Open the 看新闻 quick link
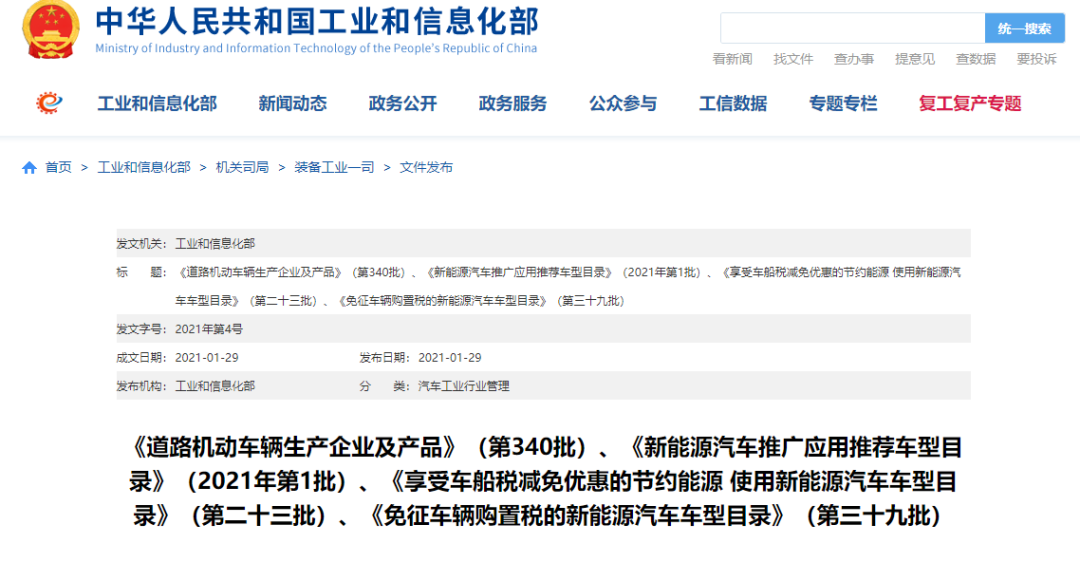Image resolution: width=1080 pixels, height=581 pixels. point(732,58)
